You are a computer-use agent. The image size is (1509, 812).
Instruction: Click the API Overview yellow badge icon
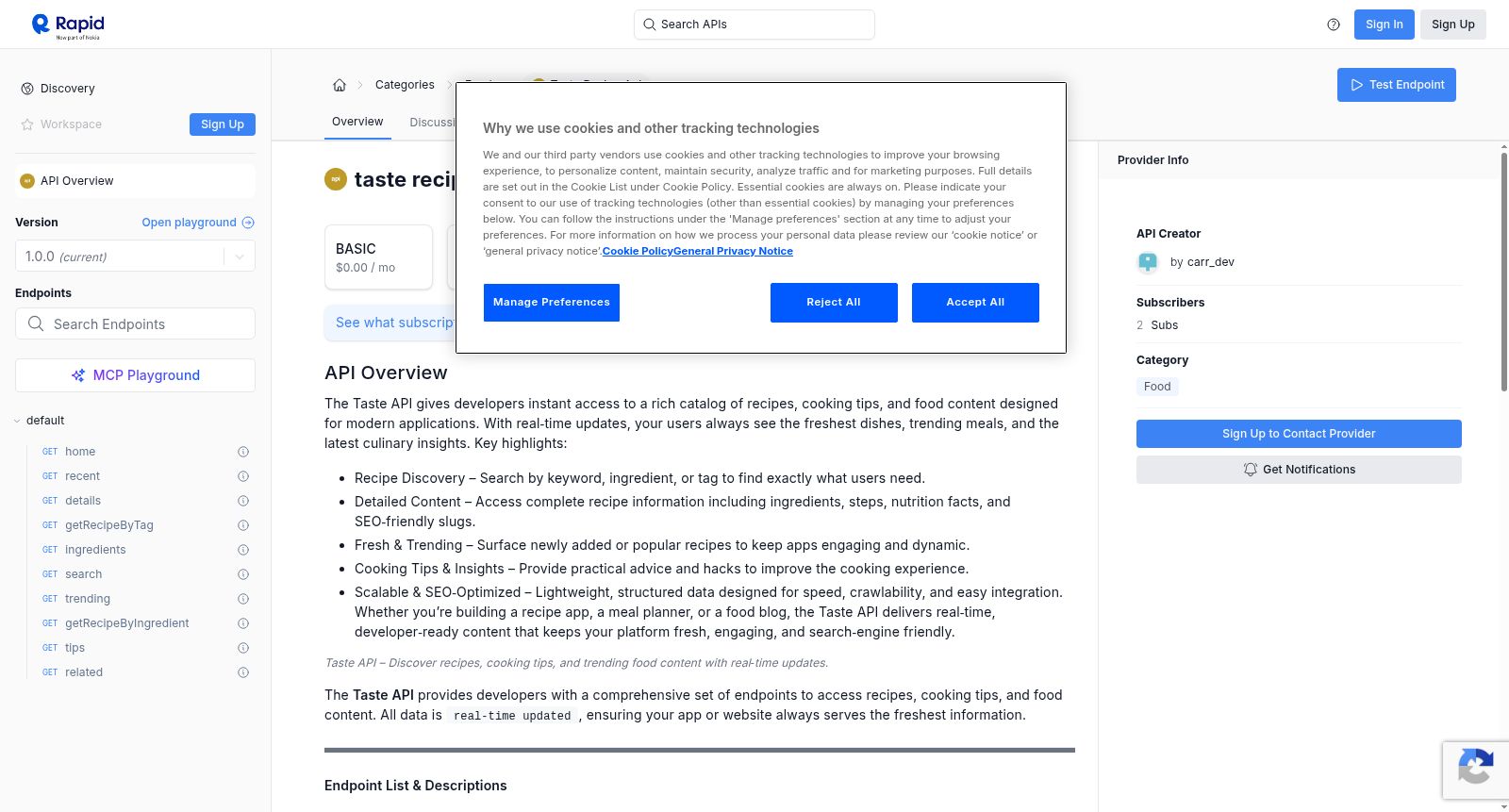[27, 181]
